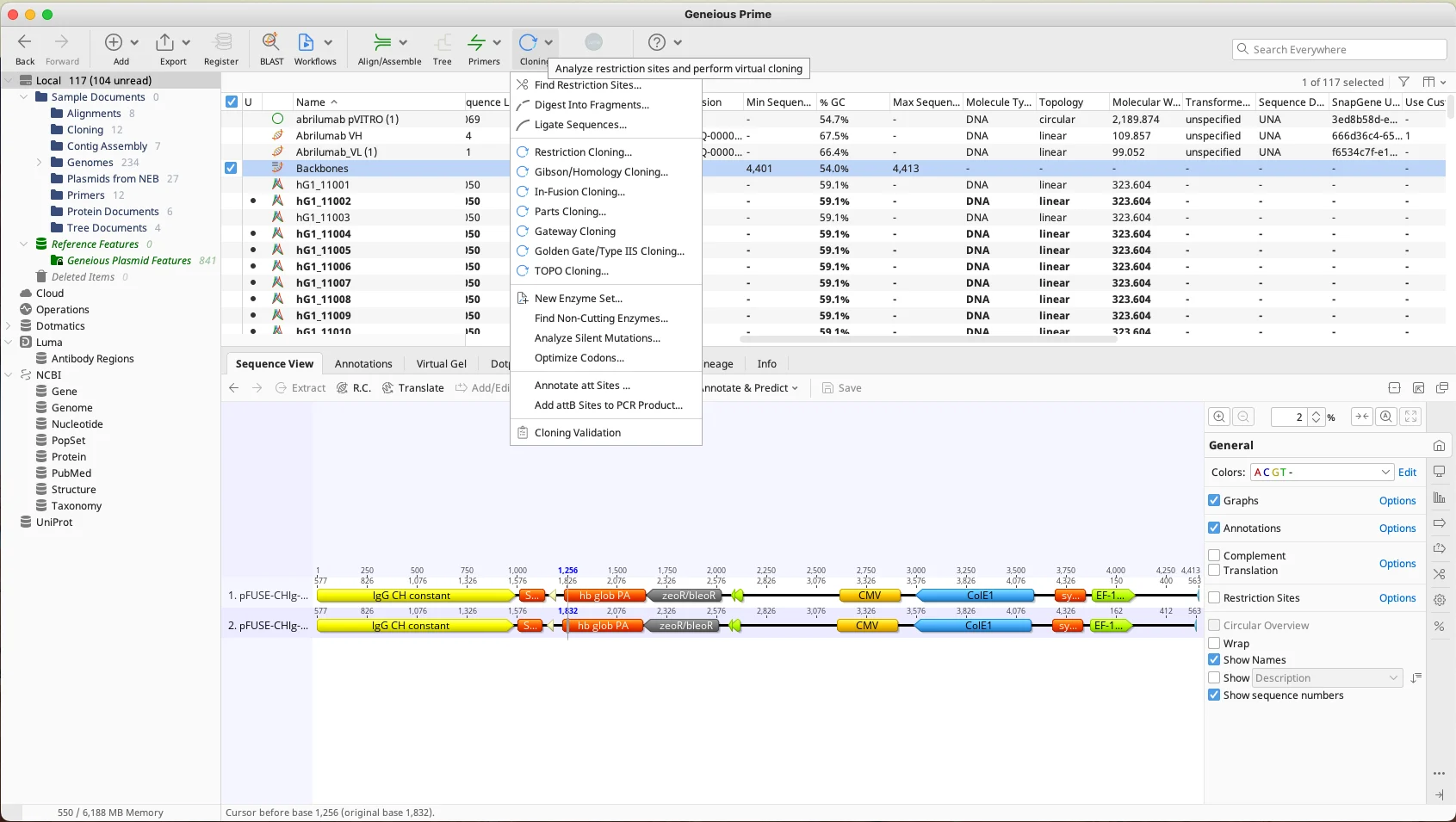
Task: Open the Primers dropdown arrow
Action: tap(497, 42)
